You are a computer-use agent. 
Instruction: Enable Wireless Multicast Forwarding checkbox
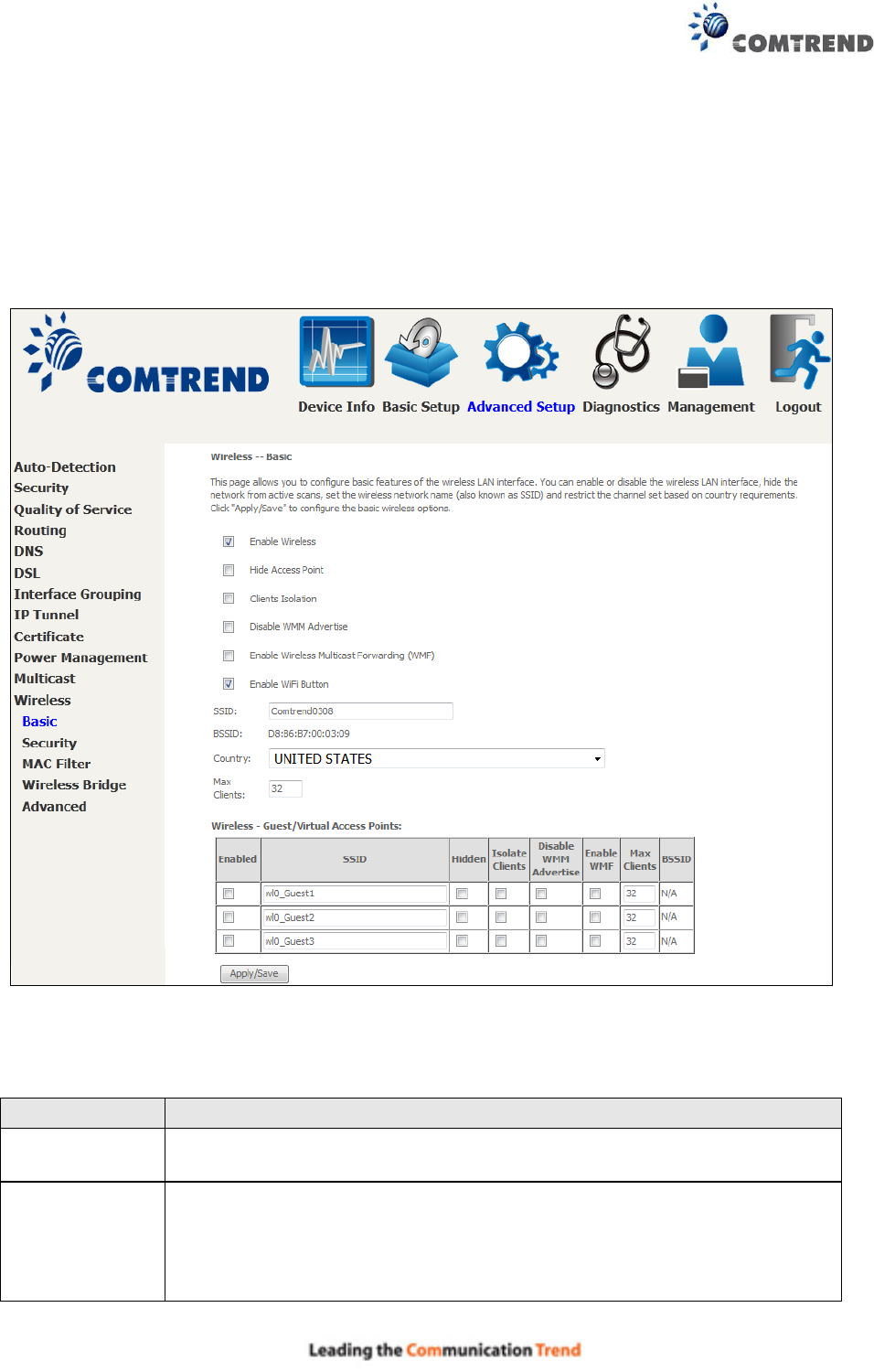click(229, 656)
